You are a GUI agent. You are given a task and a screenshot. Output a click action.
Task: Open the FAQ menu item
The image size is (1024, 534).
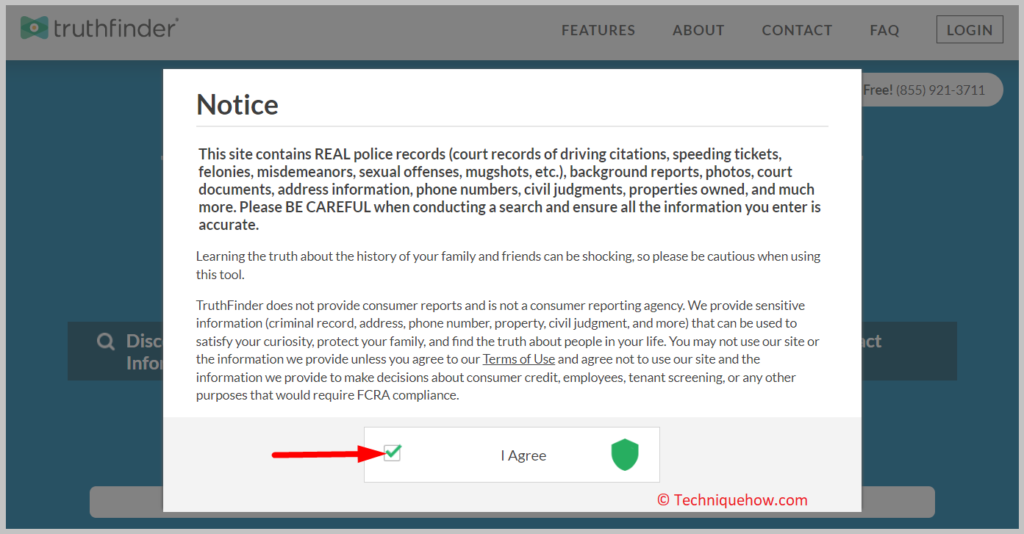click(884, 30)
